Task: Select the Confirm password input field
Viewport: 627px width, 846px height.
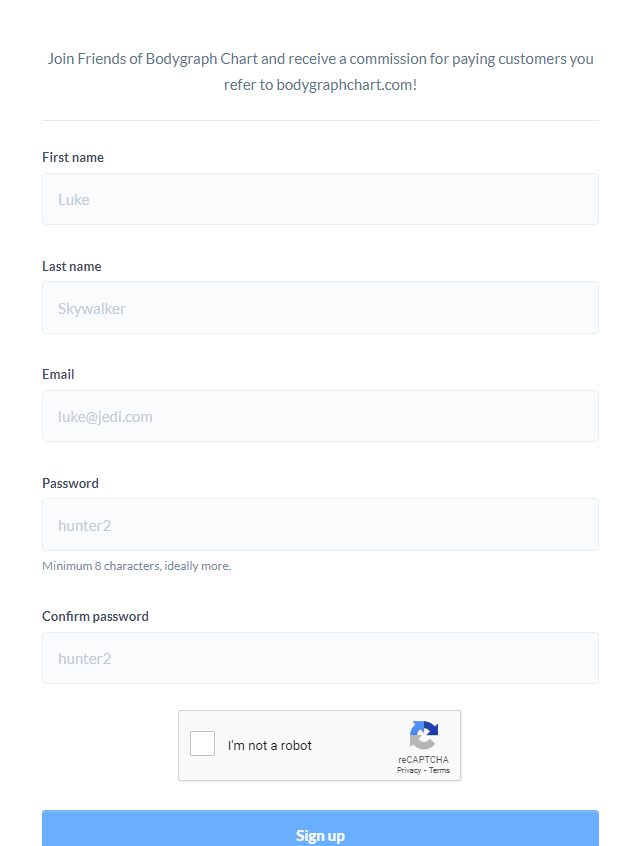Action: pyautogui.click(x=321, y=658)
